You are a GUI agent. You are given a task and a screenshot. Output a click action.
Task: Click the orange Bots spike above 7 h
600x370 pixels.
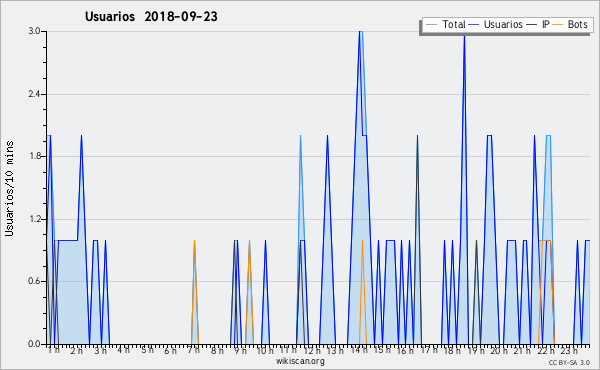click(x=194, y=293)
